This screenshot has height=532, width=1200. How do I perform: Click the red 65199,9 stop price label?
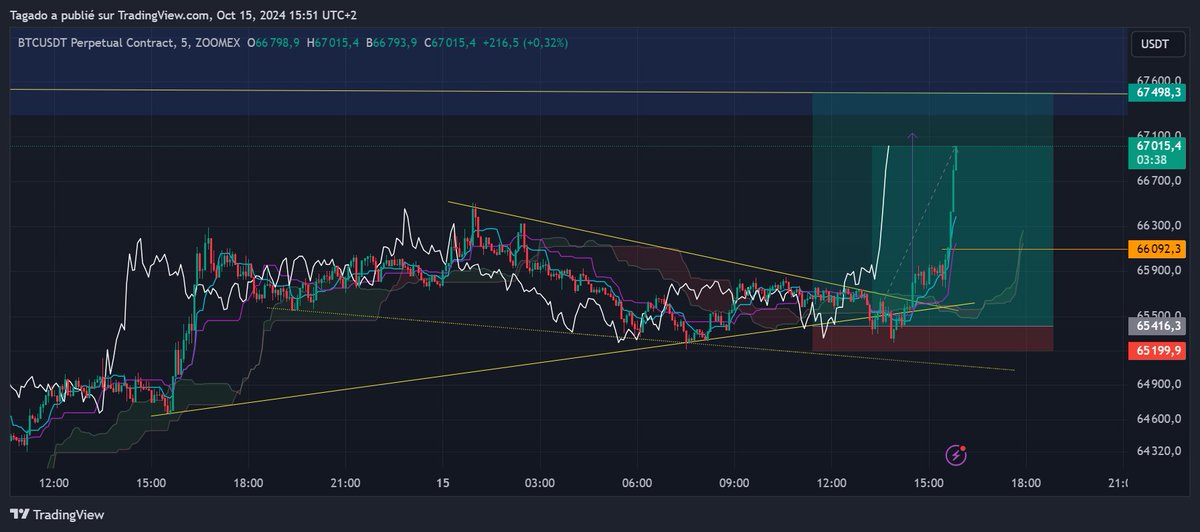pos(1156,351)
